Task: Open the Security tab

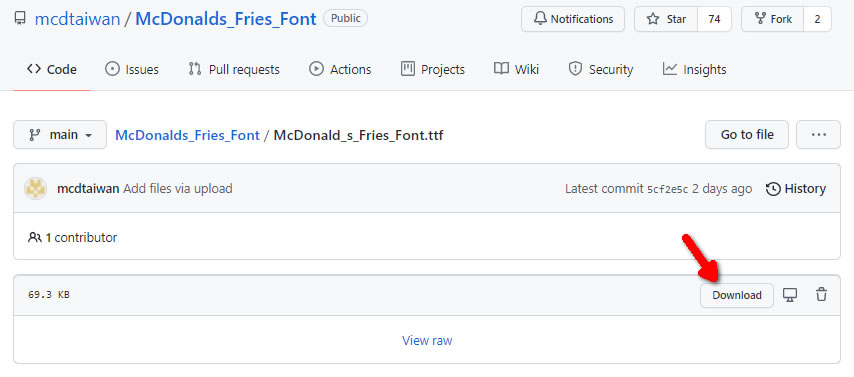Action: click(601, 69)
